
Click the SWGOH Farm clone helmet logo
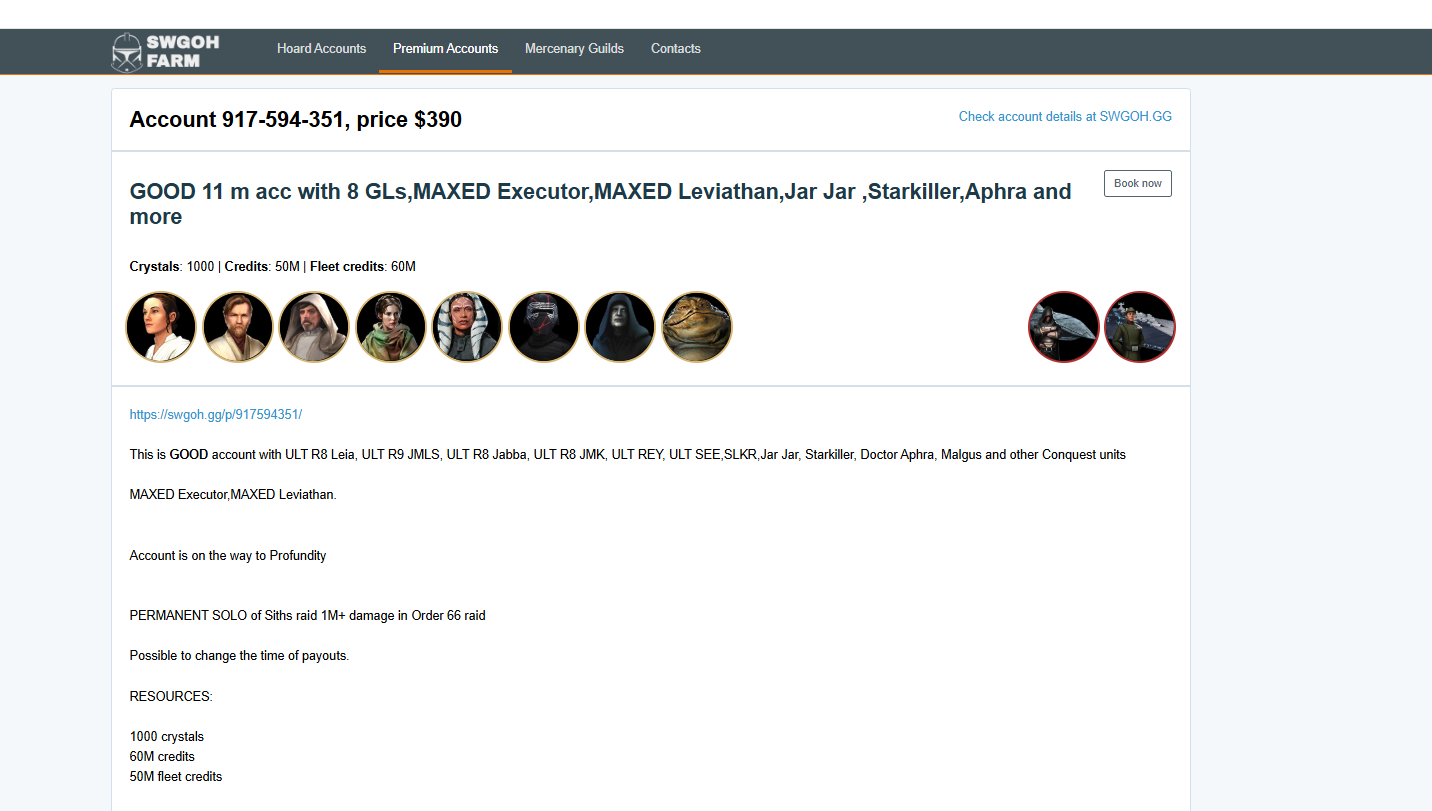[x=165, y=52]
